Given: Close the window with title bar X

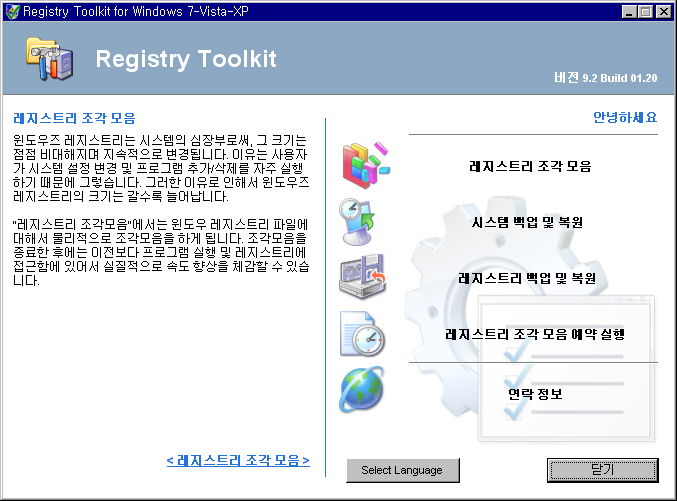Looking at the screenshot, I should pyautogui.click(x=664, y=12).
